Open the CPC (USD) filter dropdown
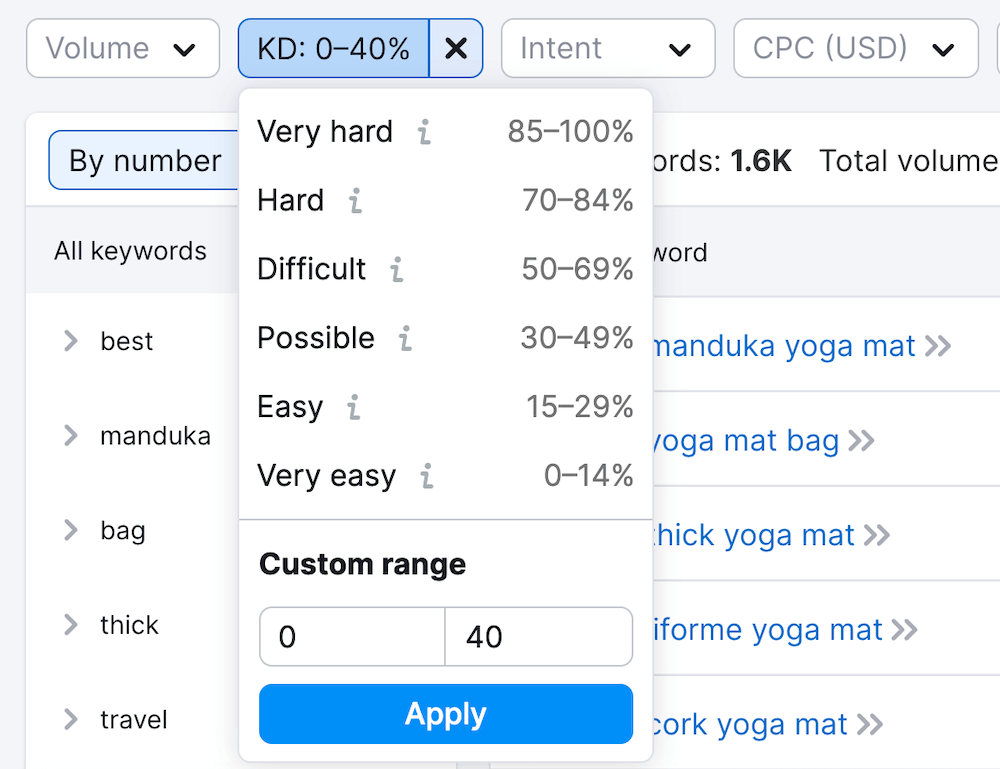Image resolution: width=1000 pixels, height=769 pixels. [x=855, y=48]
